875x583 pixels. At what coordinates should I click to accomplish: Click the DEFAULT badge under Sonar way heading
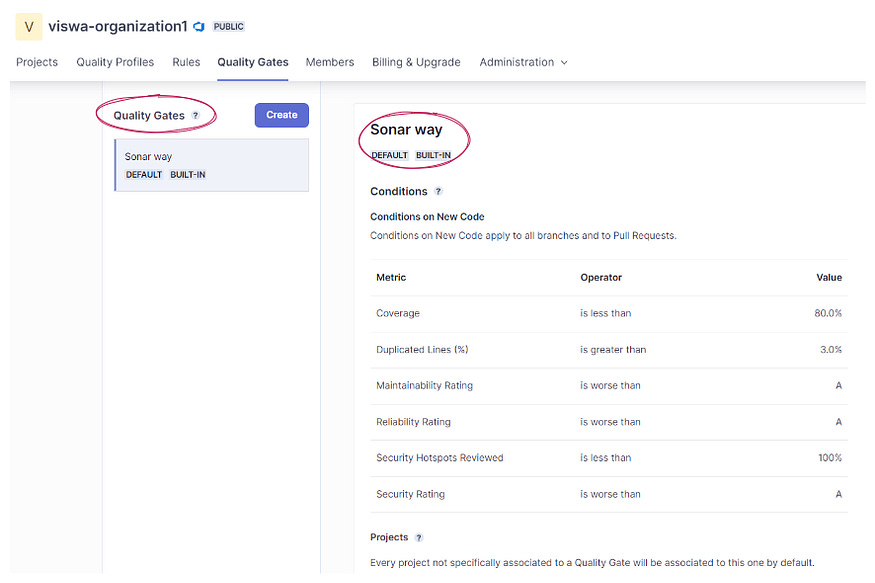[x=388, y=155]
